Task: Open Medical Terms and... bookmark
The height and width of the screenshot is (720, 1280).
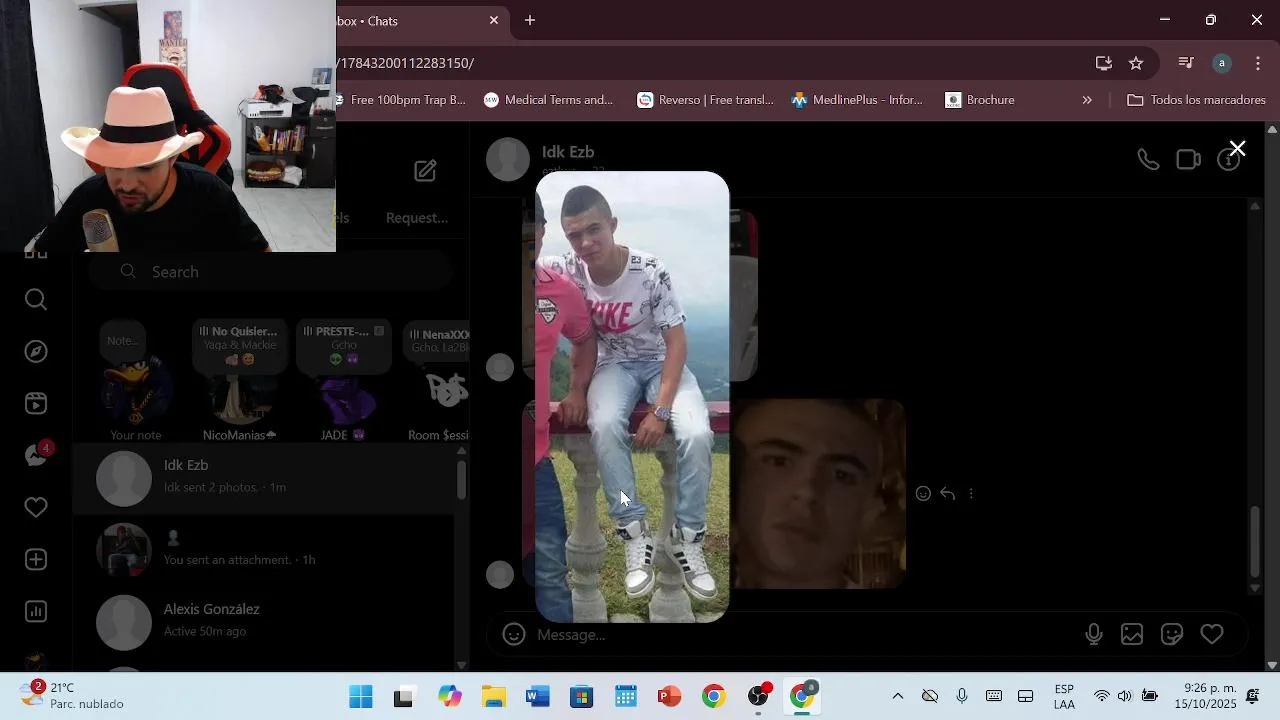Action: 548,100
